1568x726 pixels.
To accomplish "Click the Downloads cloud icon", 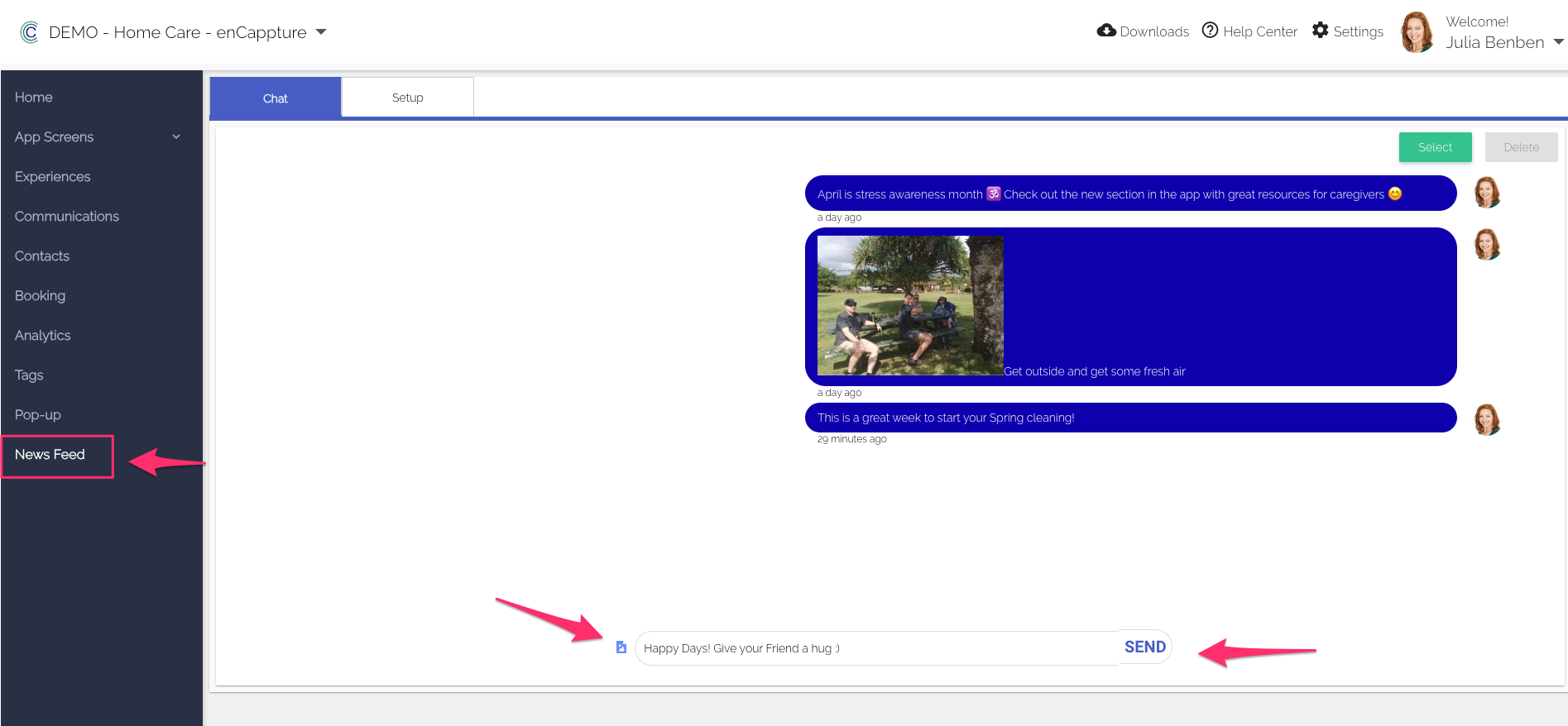I will point(1106,31).
